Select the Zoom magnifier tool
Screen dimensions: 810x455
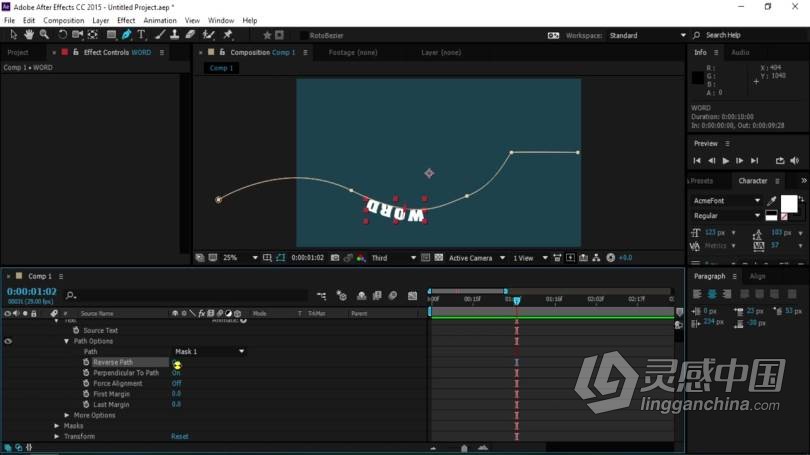44,35
